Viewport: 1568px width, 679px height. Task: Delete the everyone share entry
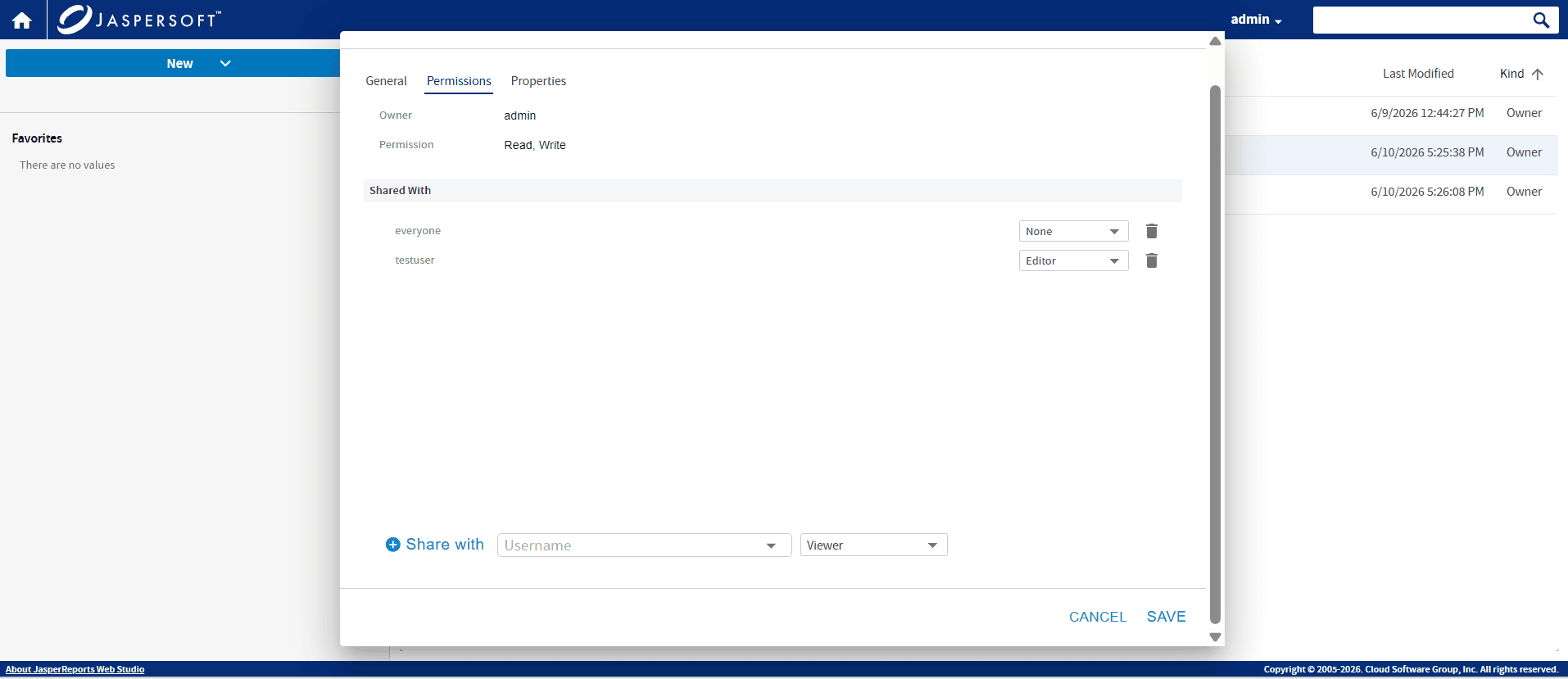(1151, 231)
